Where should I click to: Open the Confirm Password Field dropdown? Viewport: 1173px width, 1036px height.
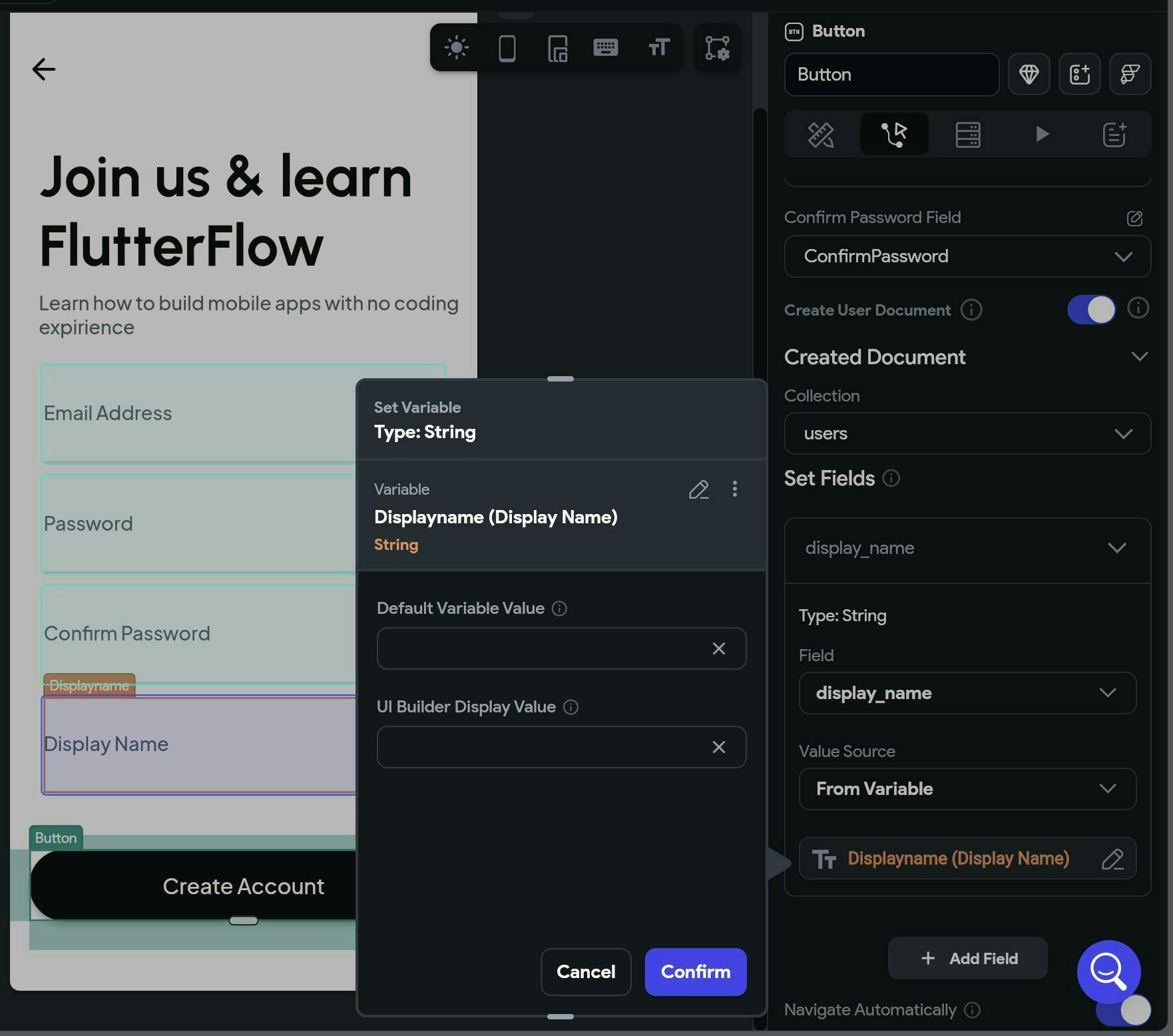coord(968,256)
